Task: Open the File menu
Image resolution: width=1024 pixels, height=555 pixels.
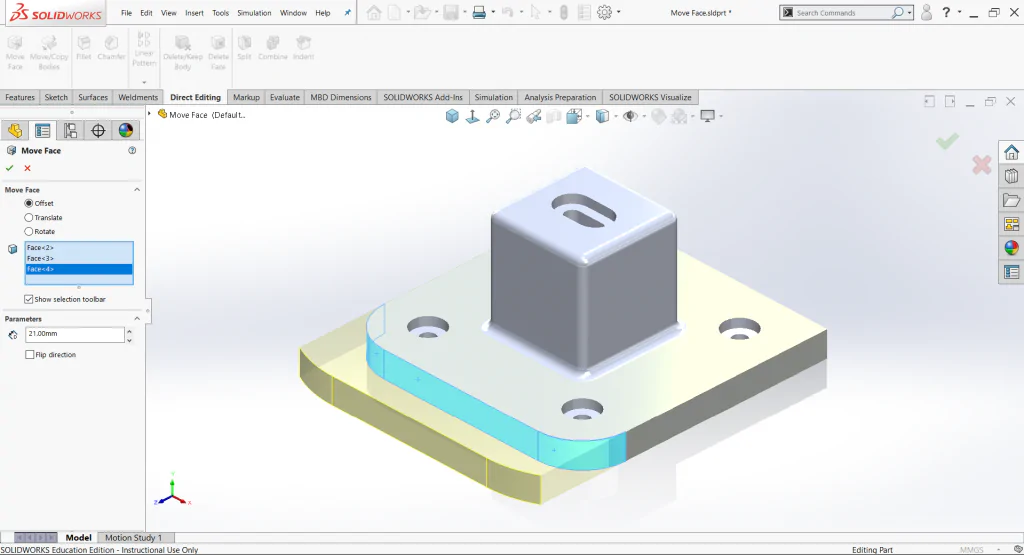Action: coord(126,12)
